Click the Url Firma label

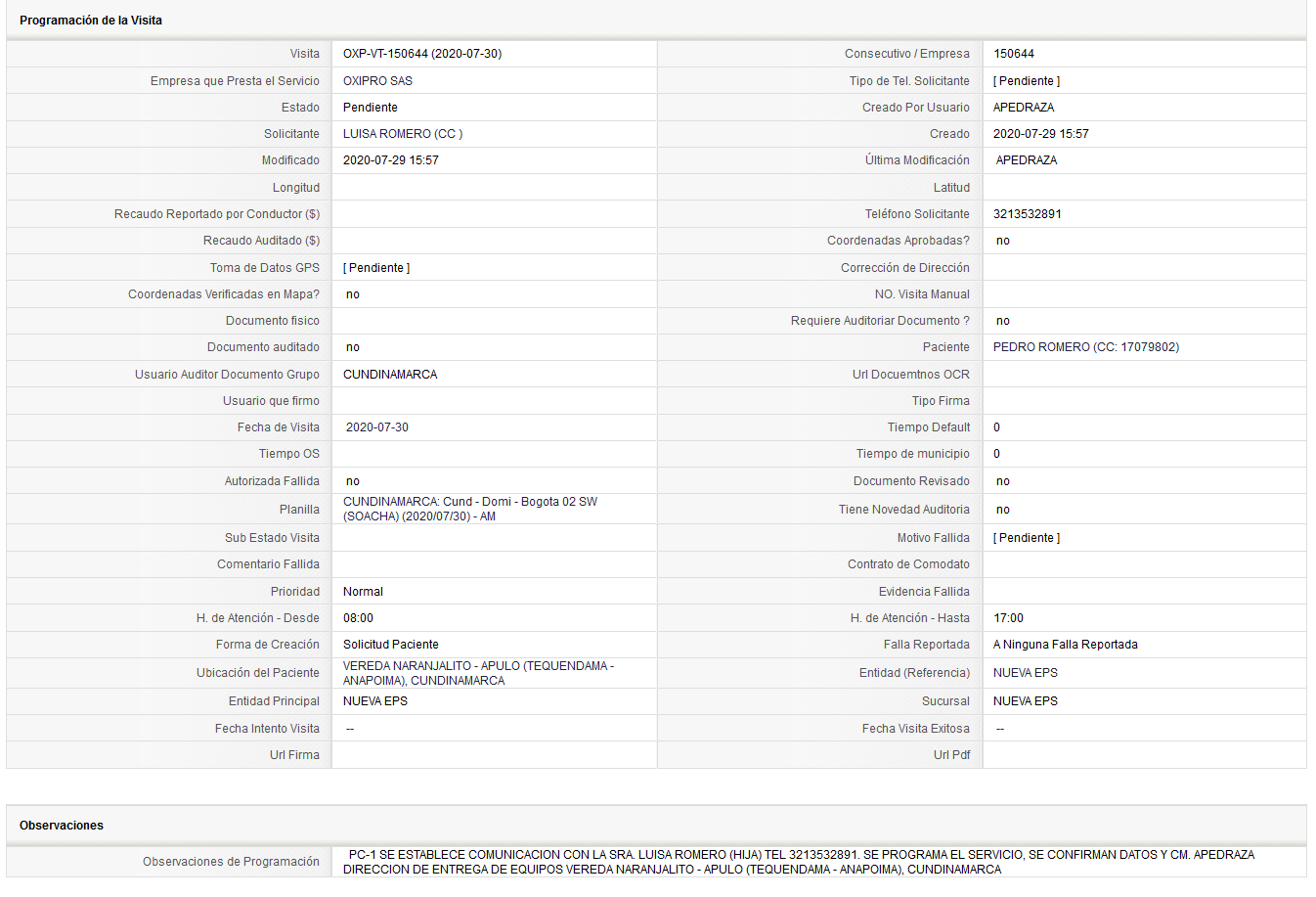pyautogui.click(x=294, y=755)
